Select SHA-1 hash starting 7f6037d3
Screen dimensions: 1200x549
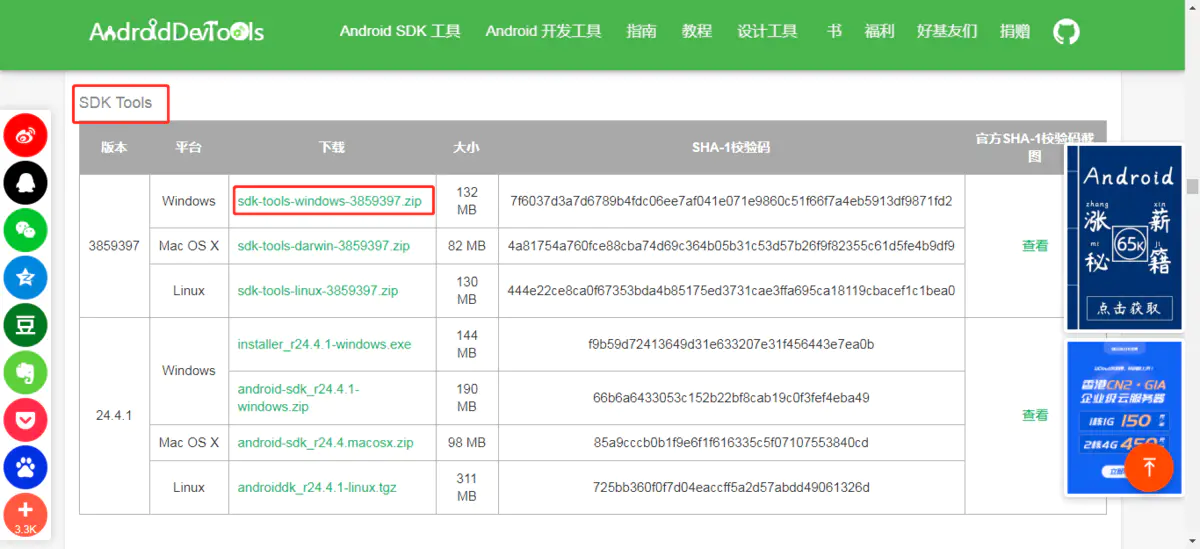coord(731,201)
